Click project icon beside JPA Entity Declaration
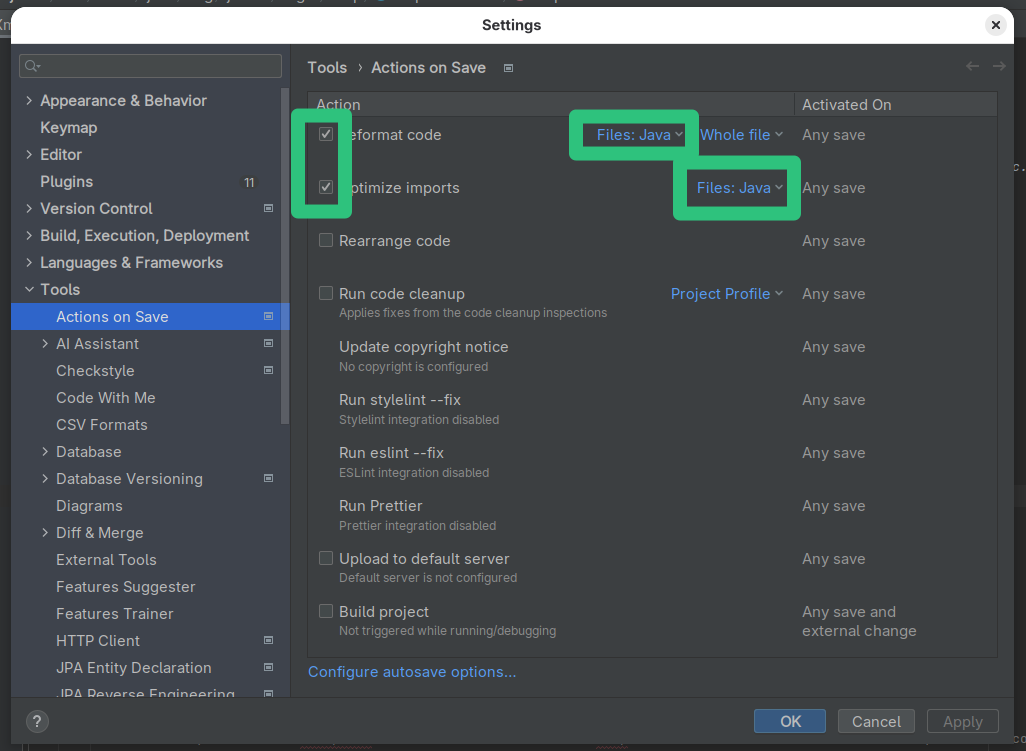 tap(268, 667)
